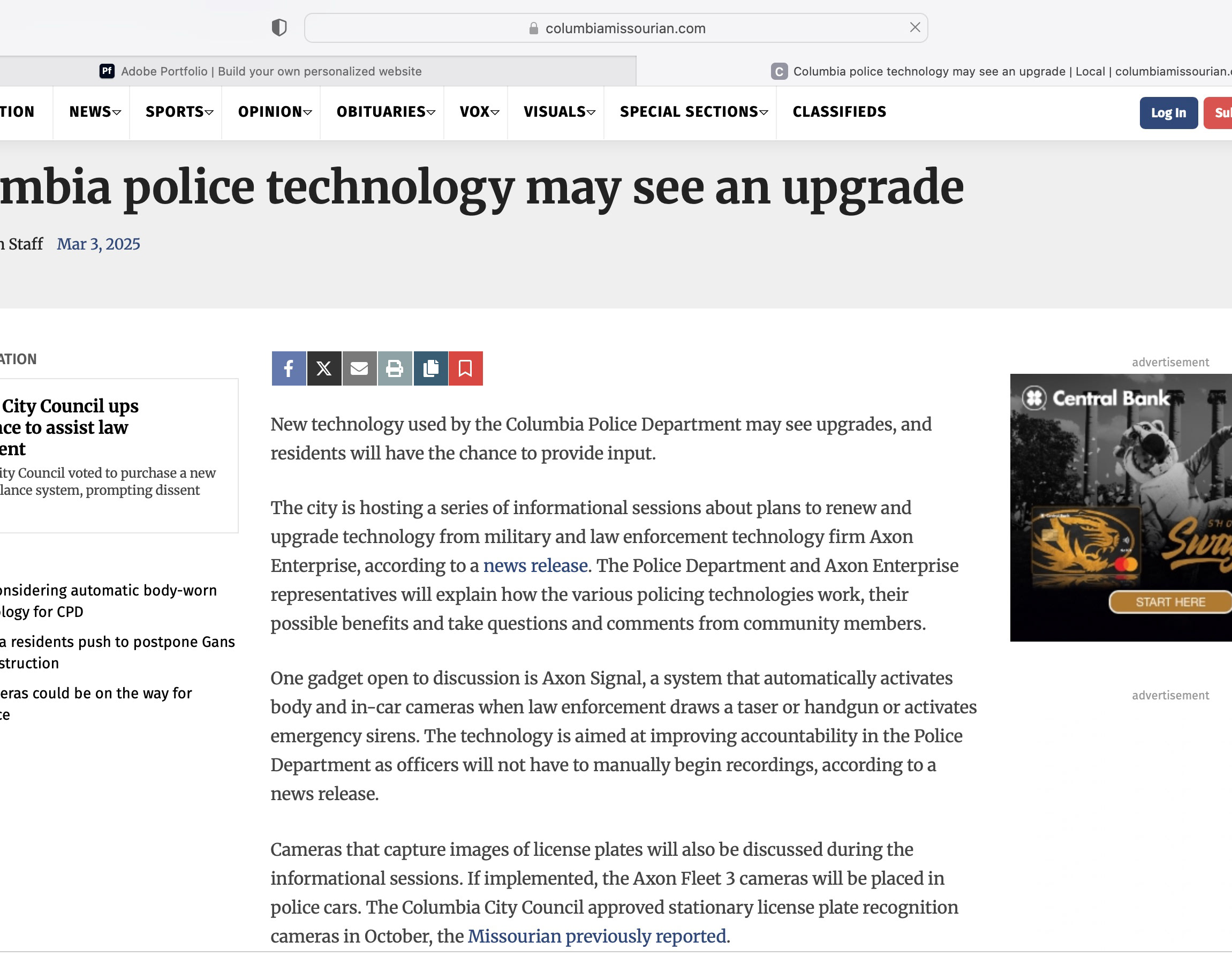Click the columbiamissourian.com address field
Viewport: 1232px width, 964px height.
(616, 28)
